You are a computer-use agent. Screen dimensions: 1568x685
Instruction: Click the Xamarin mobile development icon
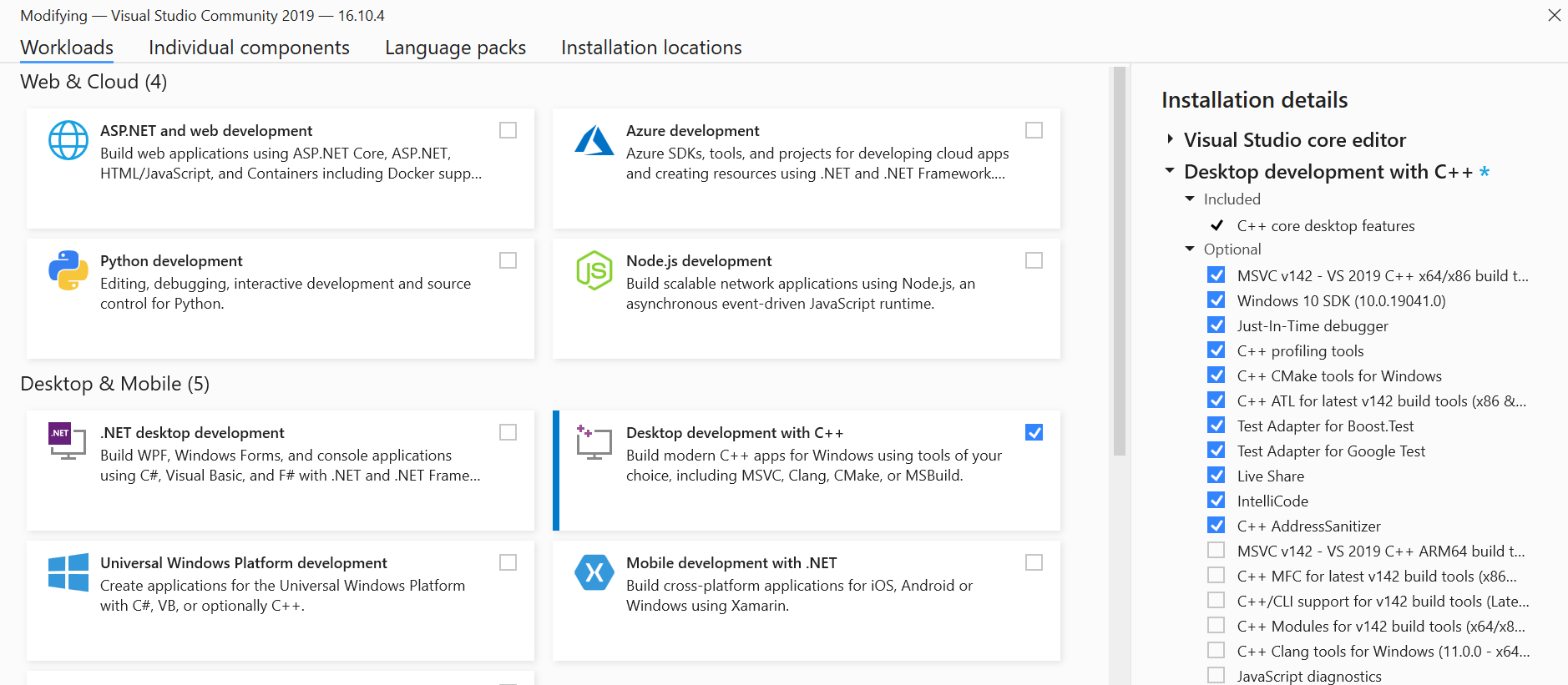point(594,572)
